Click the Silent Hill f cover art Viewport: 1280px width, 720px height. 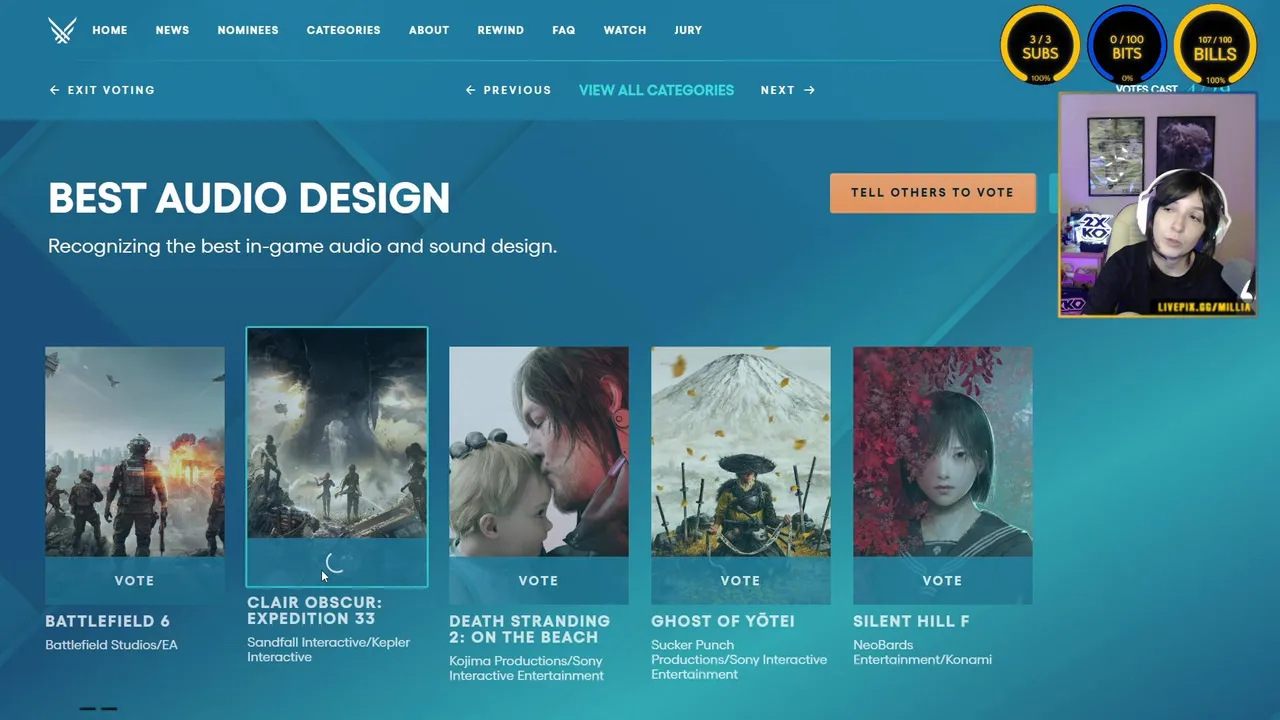click(x=943, y=452)
